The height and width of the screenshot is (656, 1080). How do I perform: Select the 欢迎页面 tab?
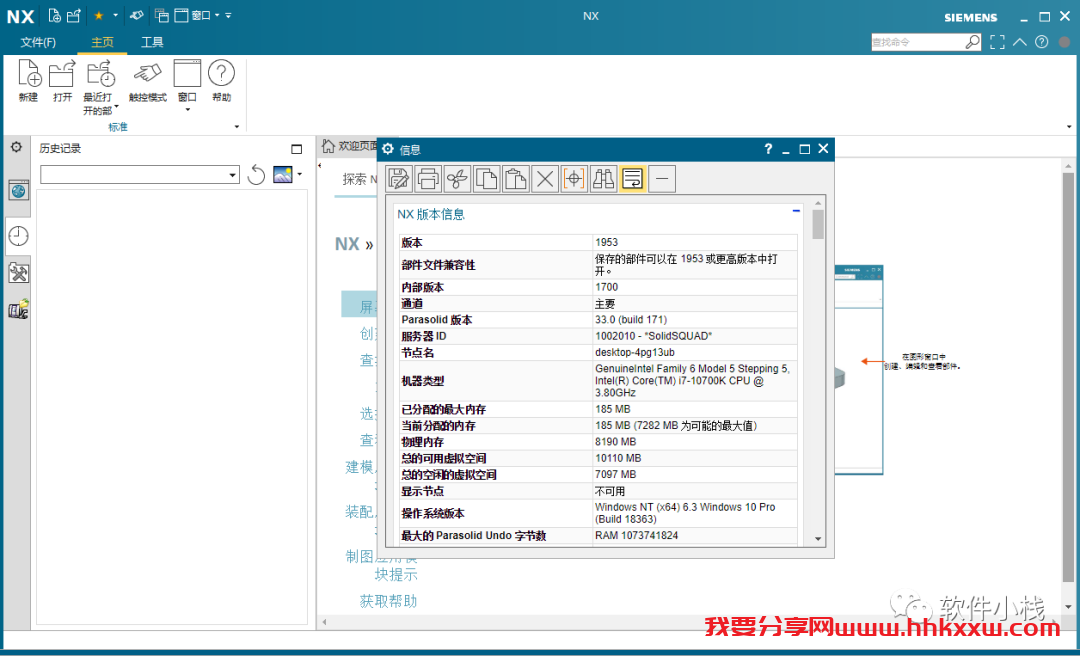[x=350, y=146]
